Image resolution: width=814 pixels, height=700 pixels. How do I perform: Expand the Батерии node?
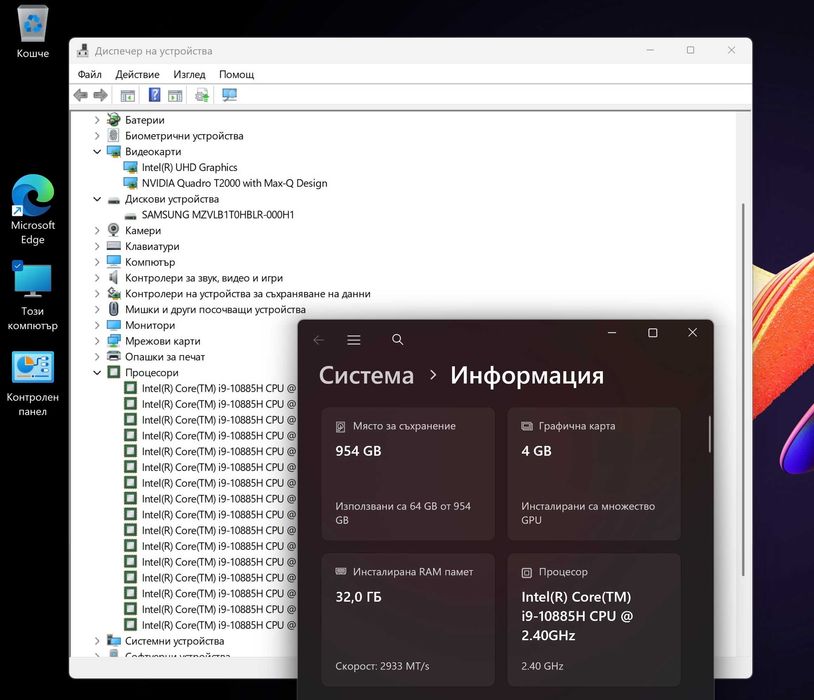(97, 120)
